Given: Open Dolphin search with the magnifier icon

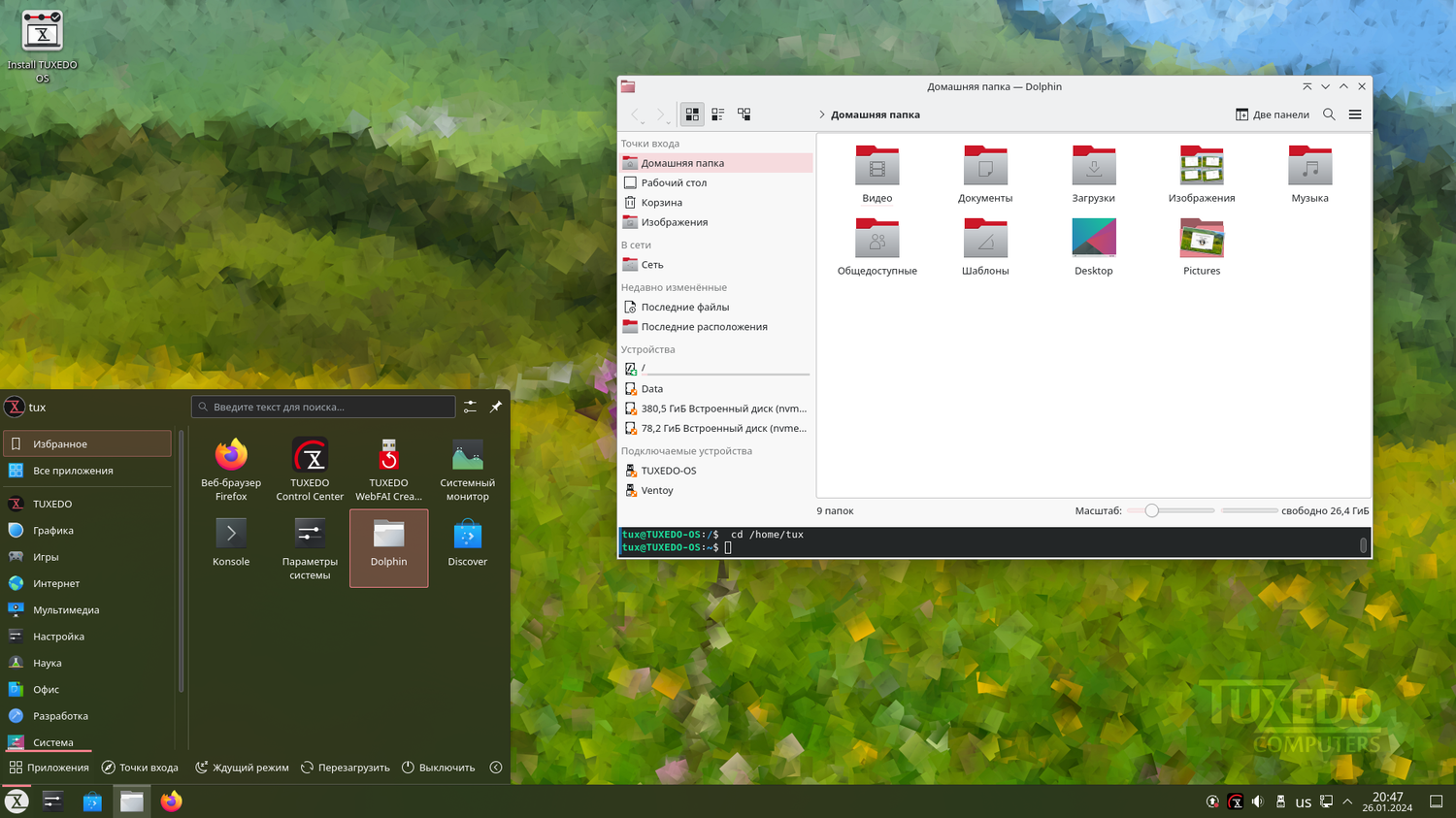Looking at the screenshot, I should tap(1329, 115).
